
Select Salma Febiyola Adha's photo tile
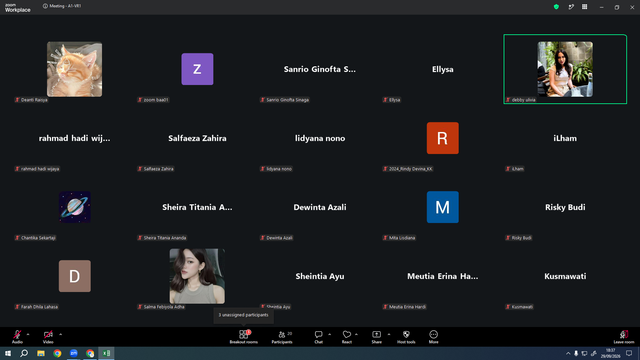197,276
